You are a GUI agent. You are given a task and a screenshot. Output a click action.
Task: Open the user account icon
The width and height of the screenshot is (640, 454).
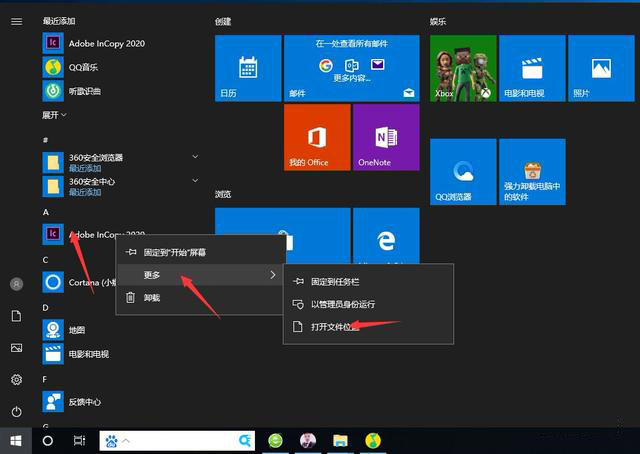16,284
